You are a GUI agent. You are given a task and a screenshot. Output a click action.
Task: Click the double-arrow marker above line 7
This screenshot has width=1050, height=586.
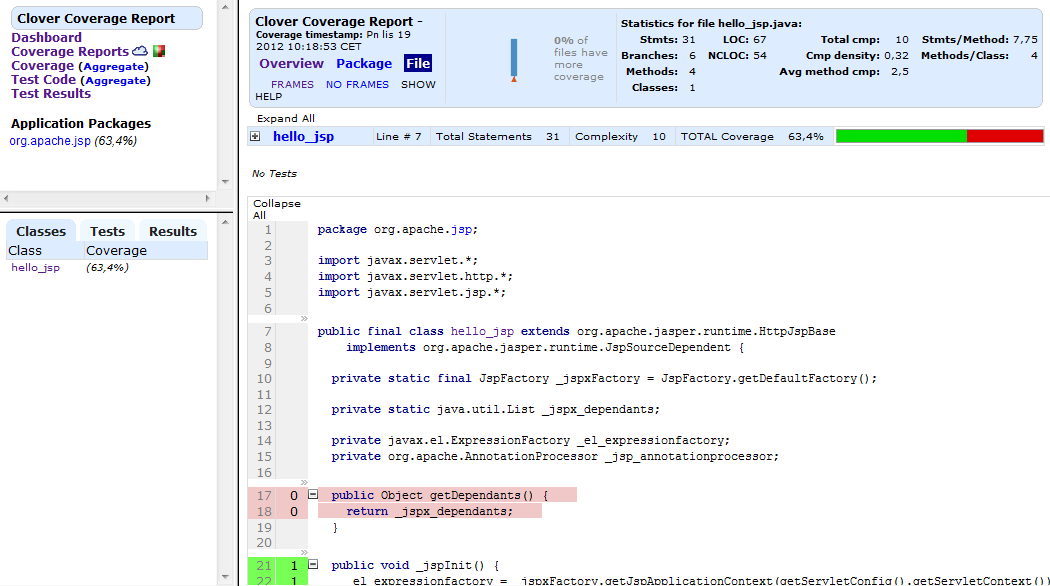305,318
